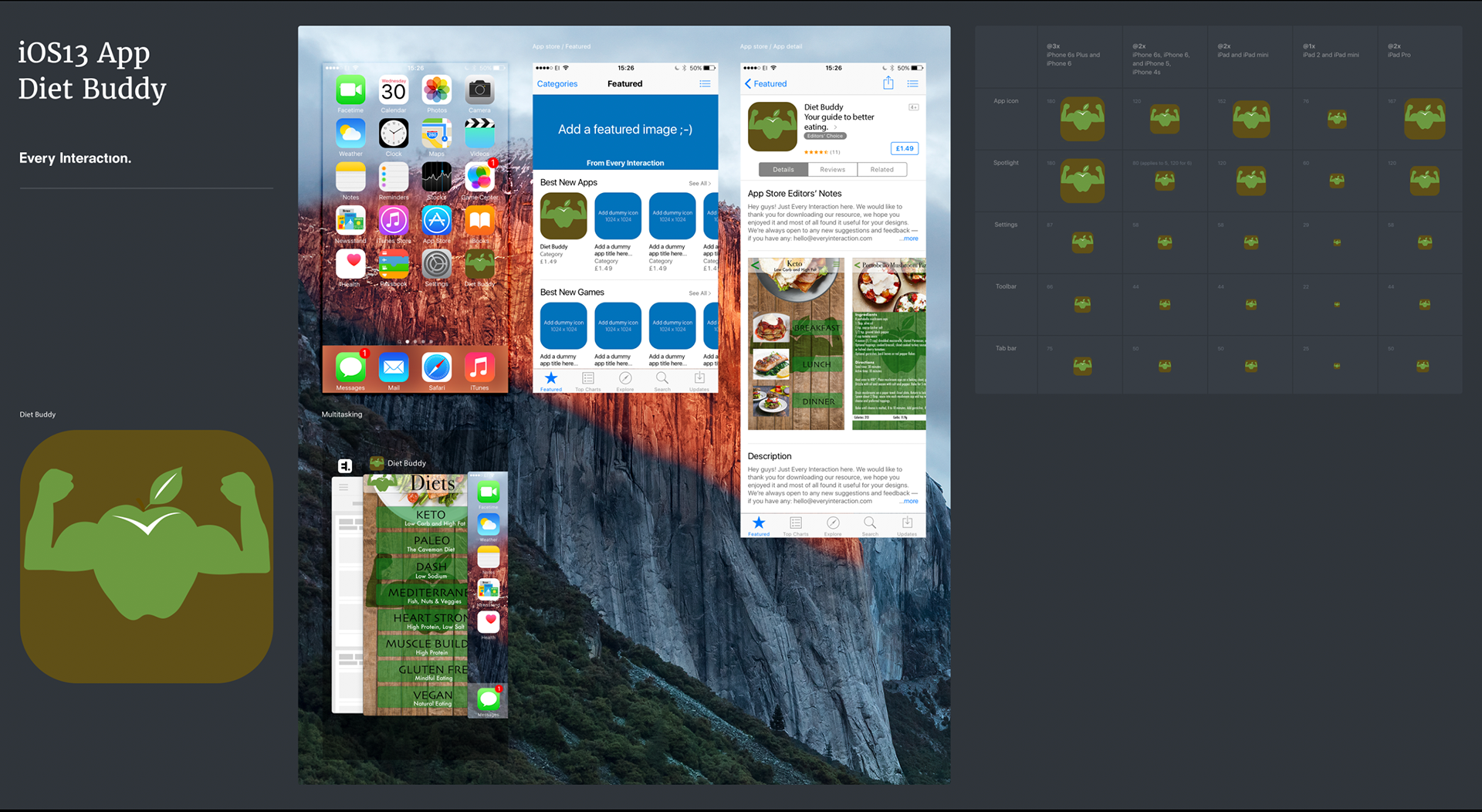
Task: Open the iTunes music icon in dock
Action: 479,367
